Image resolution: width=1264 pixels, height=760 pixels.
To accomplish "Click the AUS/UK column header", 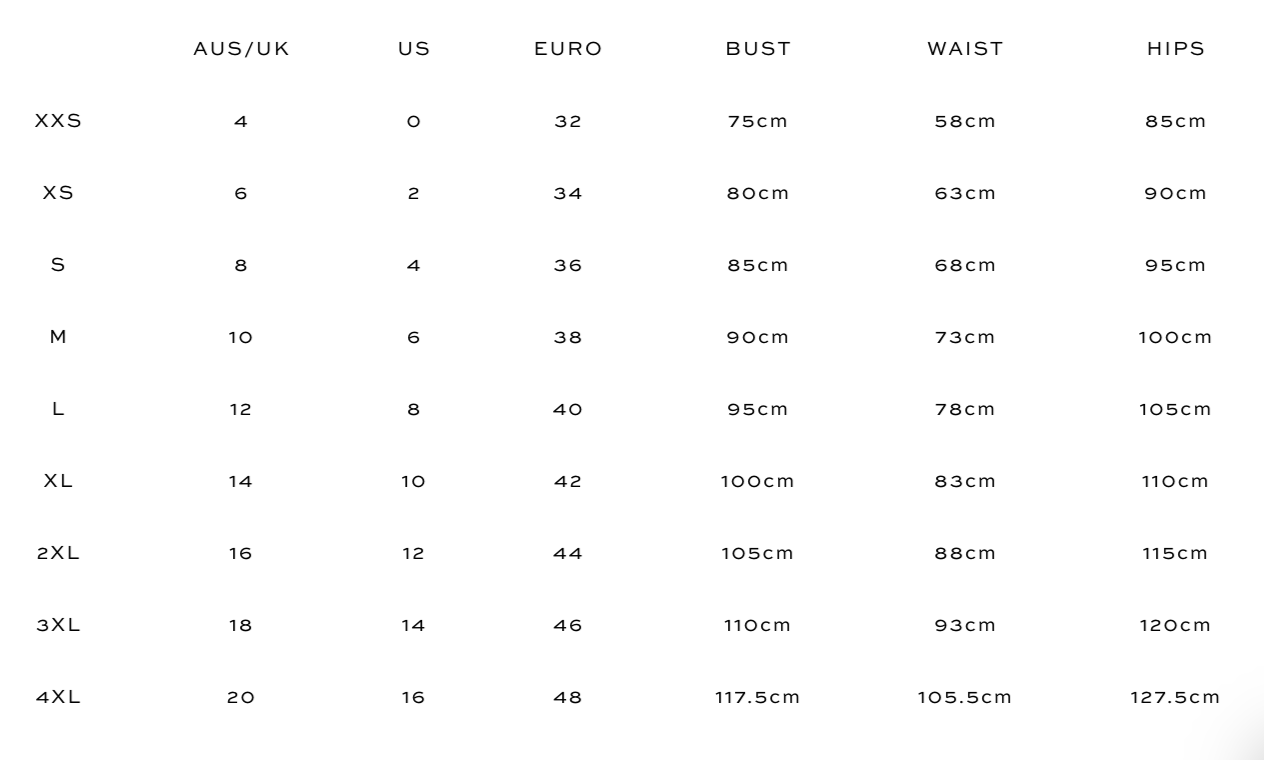I will [241, 51].
